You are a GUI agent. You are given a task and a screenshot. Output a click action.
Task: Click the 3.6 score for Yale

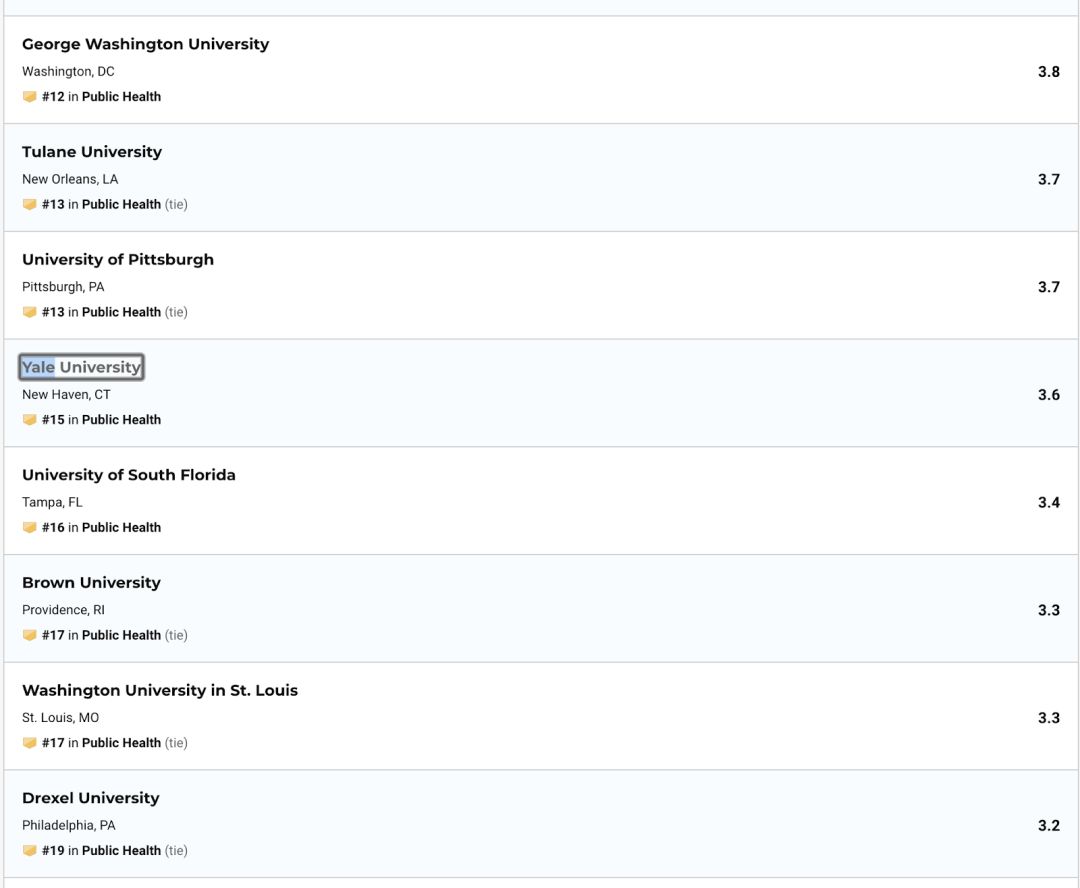point(1048,395)
